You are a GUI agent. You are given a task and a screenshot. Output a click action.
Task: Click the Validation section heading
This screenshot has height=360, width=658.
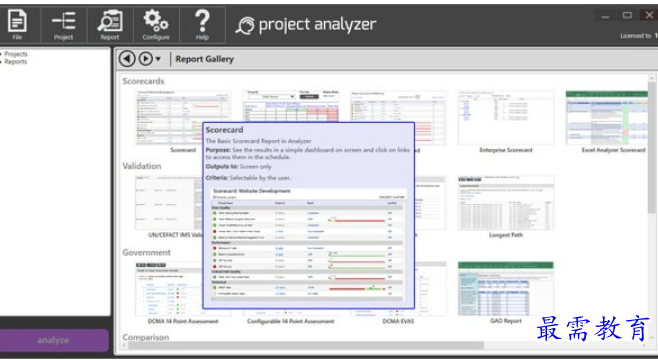tap(142, 166)
